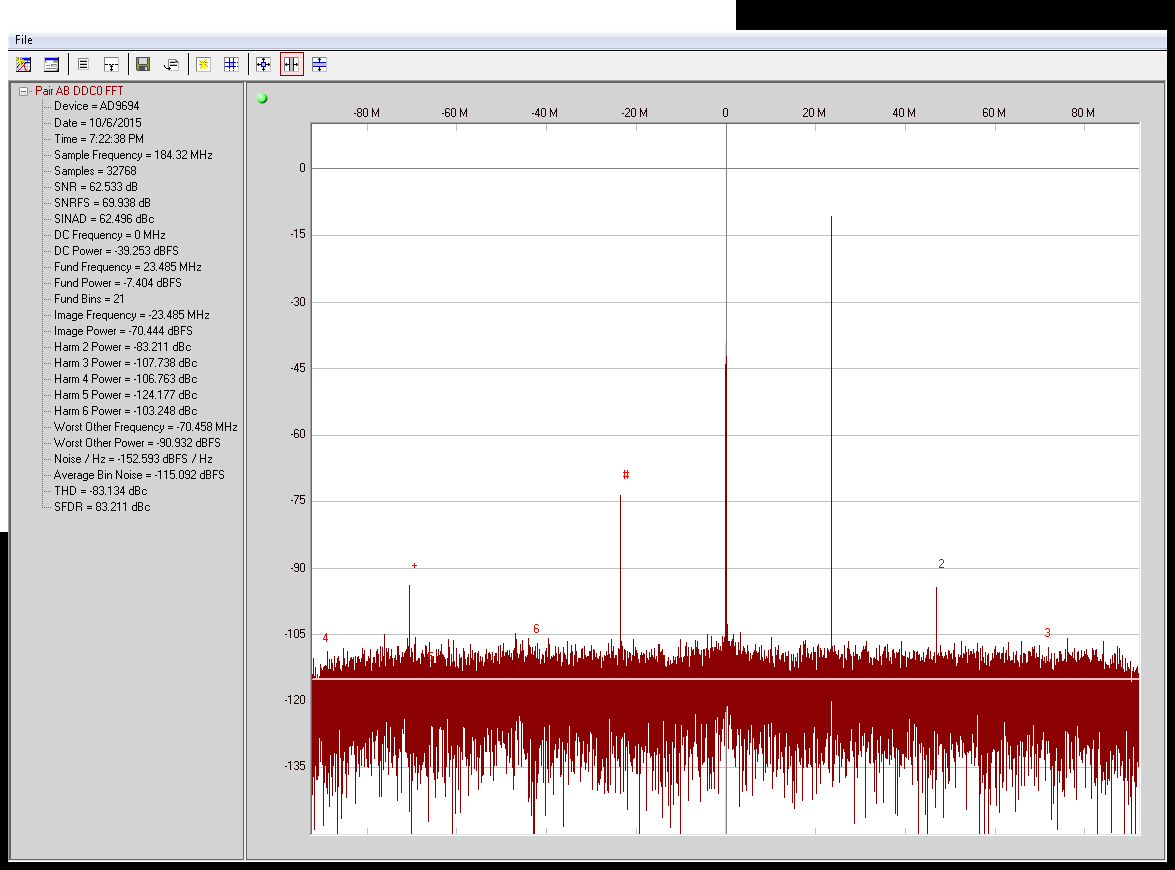
Task: Click the harmonic 2 marker on the plot
Action: (x=941, y=564)
